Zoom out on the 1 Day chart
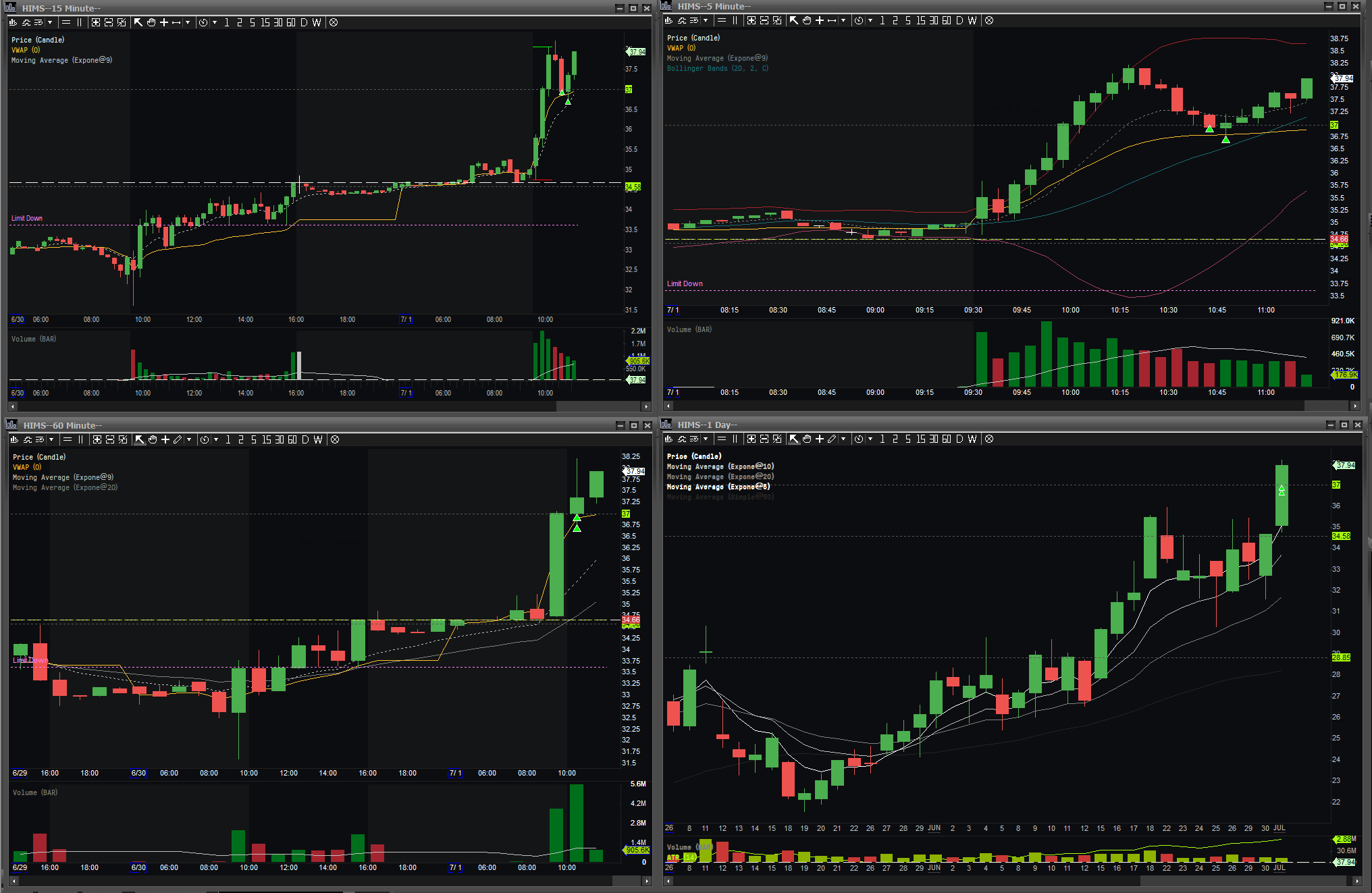Image resolution: width=1372 pixels, height=893 pixels. click(x=764, y=439)
